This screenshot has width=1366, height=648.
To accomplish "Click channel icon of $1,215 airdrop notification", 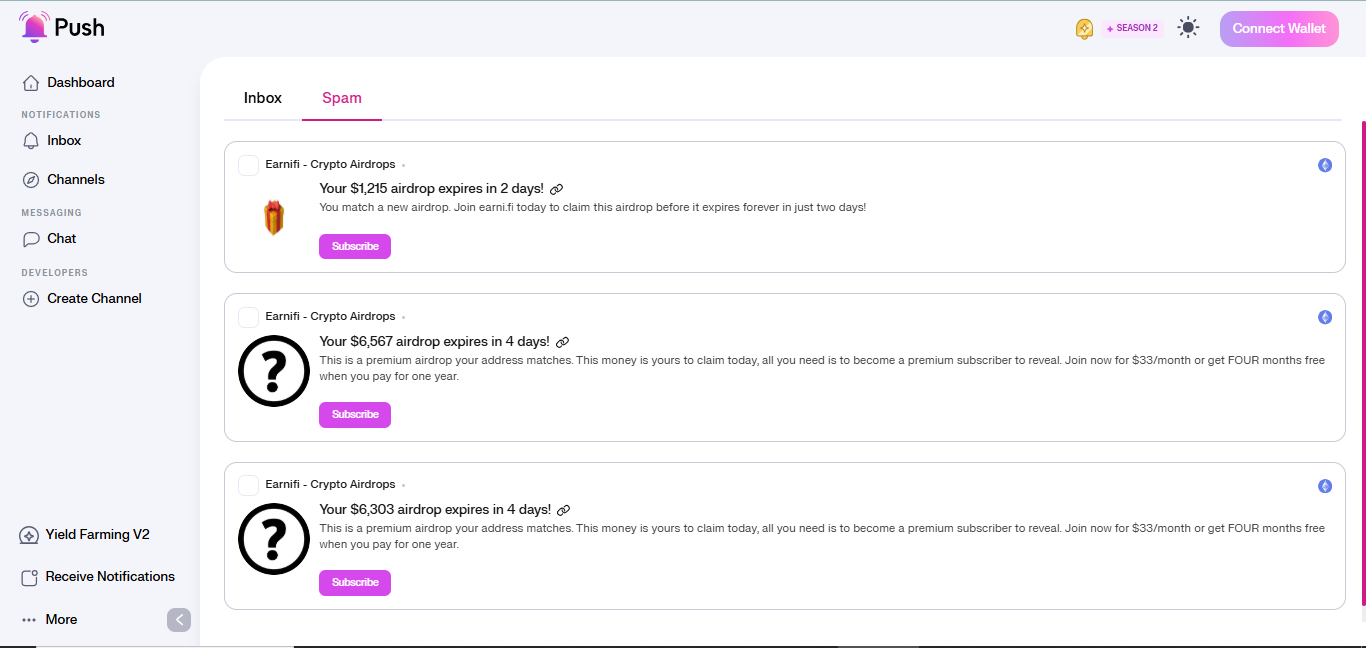I will [249, 165].
